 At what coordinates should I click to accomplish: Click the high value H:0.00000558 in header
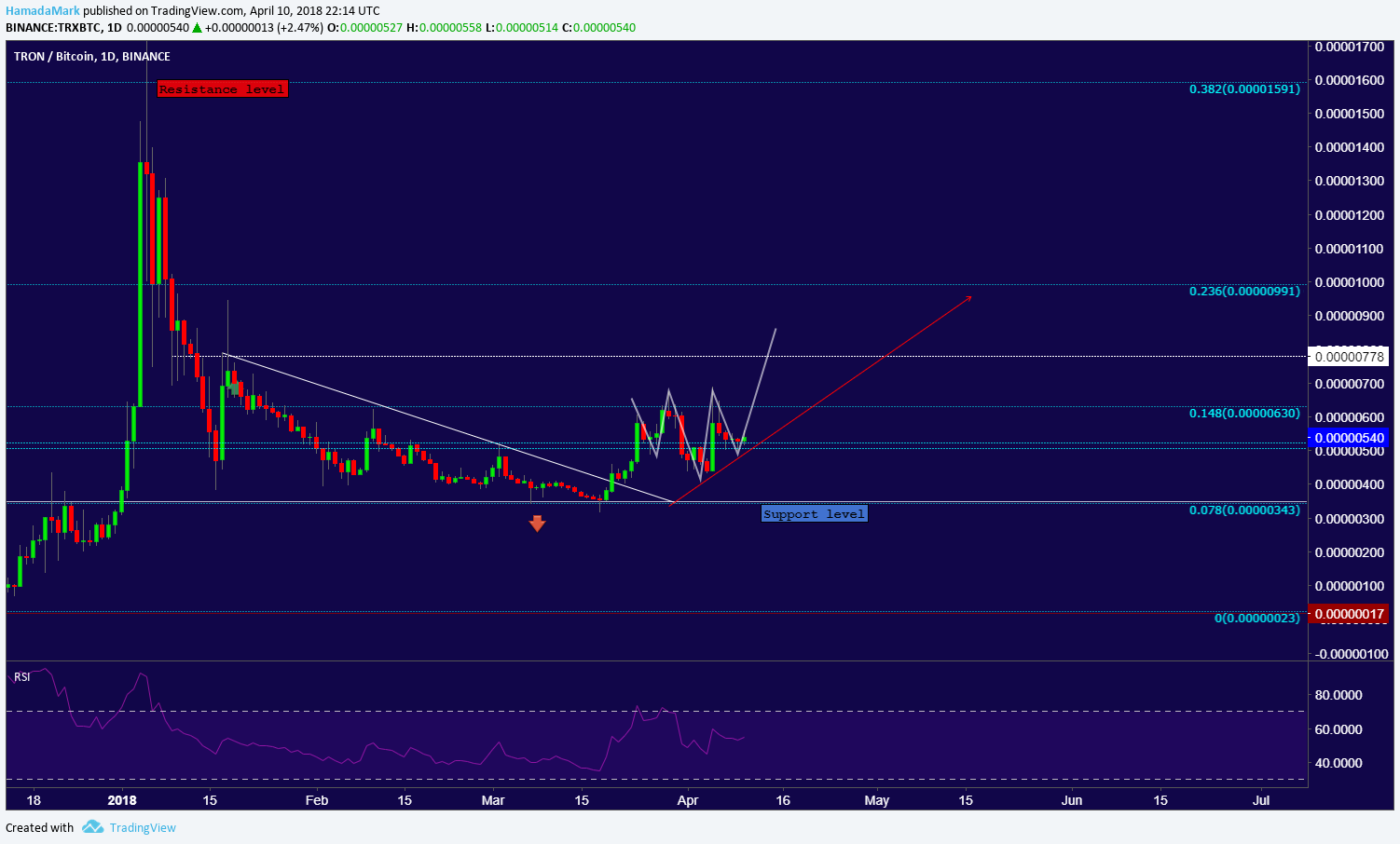click(x=444, y=27)
